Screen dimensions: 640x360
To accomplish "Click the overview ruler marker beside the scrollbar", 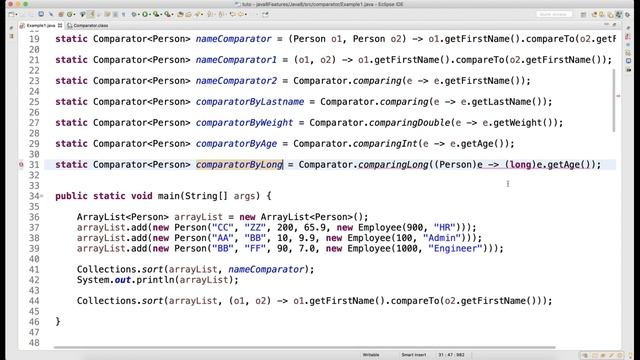I will click(618, 96).
